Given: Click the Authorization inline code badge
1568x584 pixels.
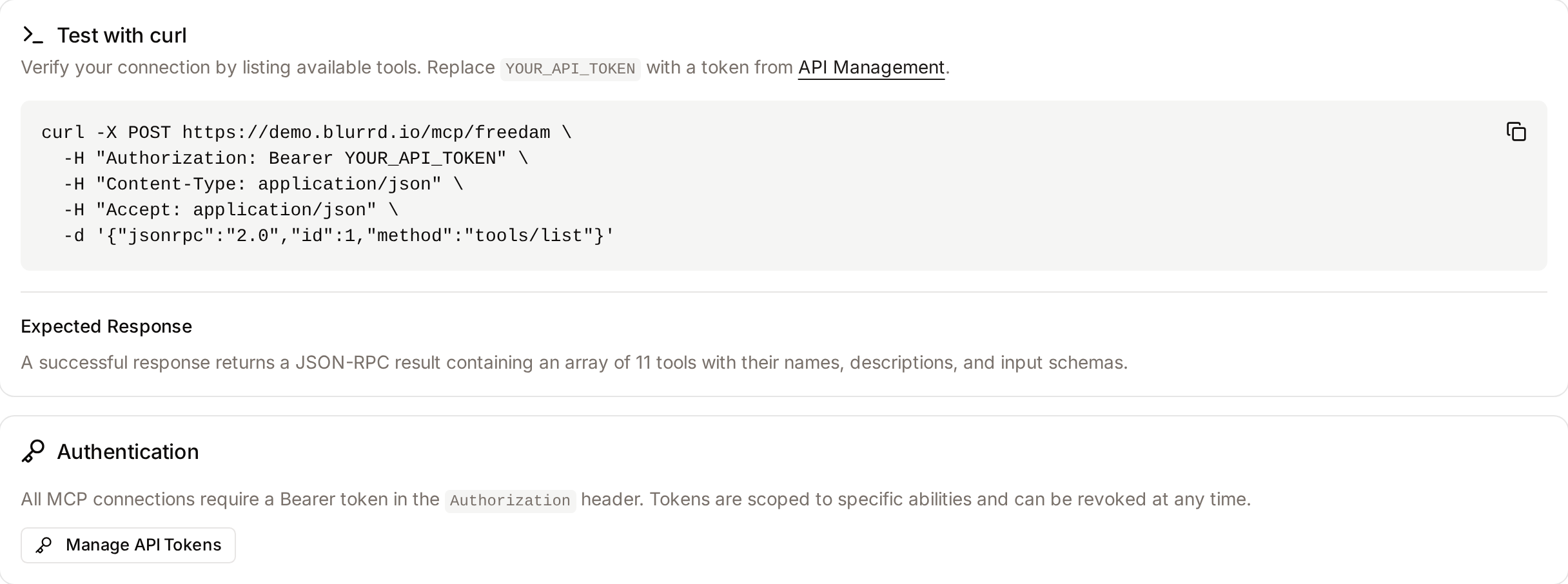Looking at the screenshot, I should coord(510,500).
